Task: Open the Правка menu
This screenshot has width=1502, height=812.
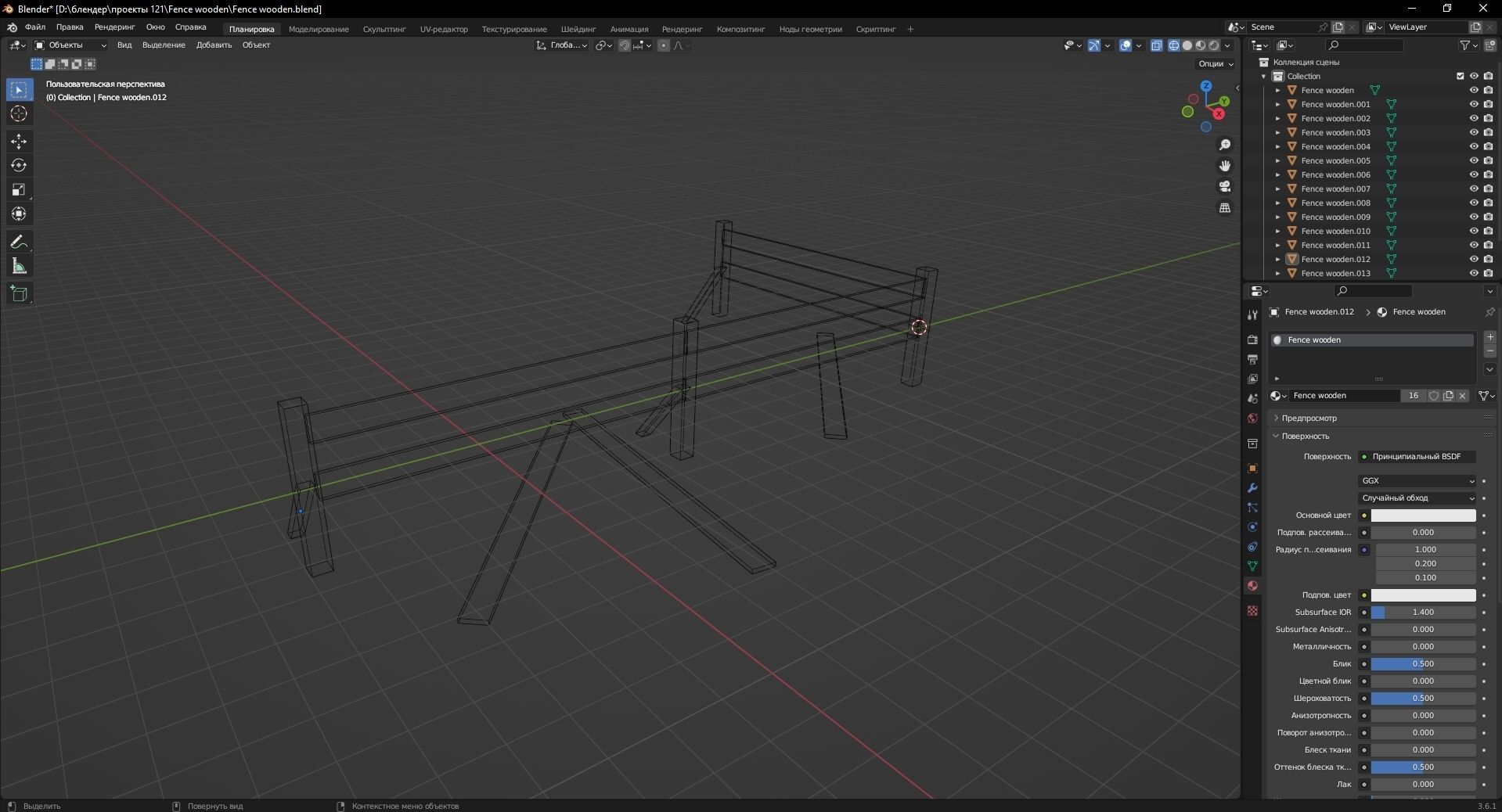Action: pyautogui.click(x=70, y=27)
